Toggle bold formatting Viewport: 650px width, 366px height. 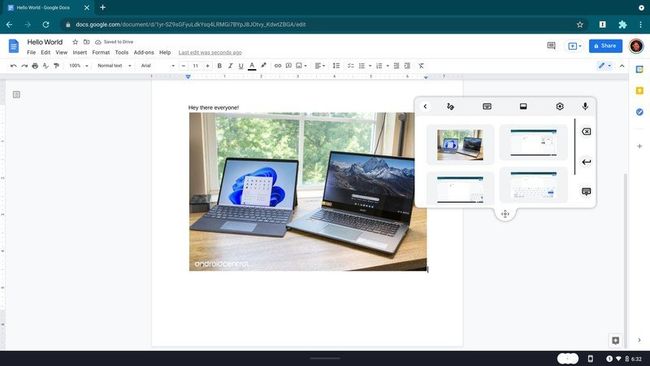(x=219, y=66)
